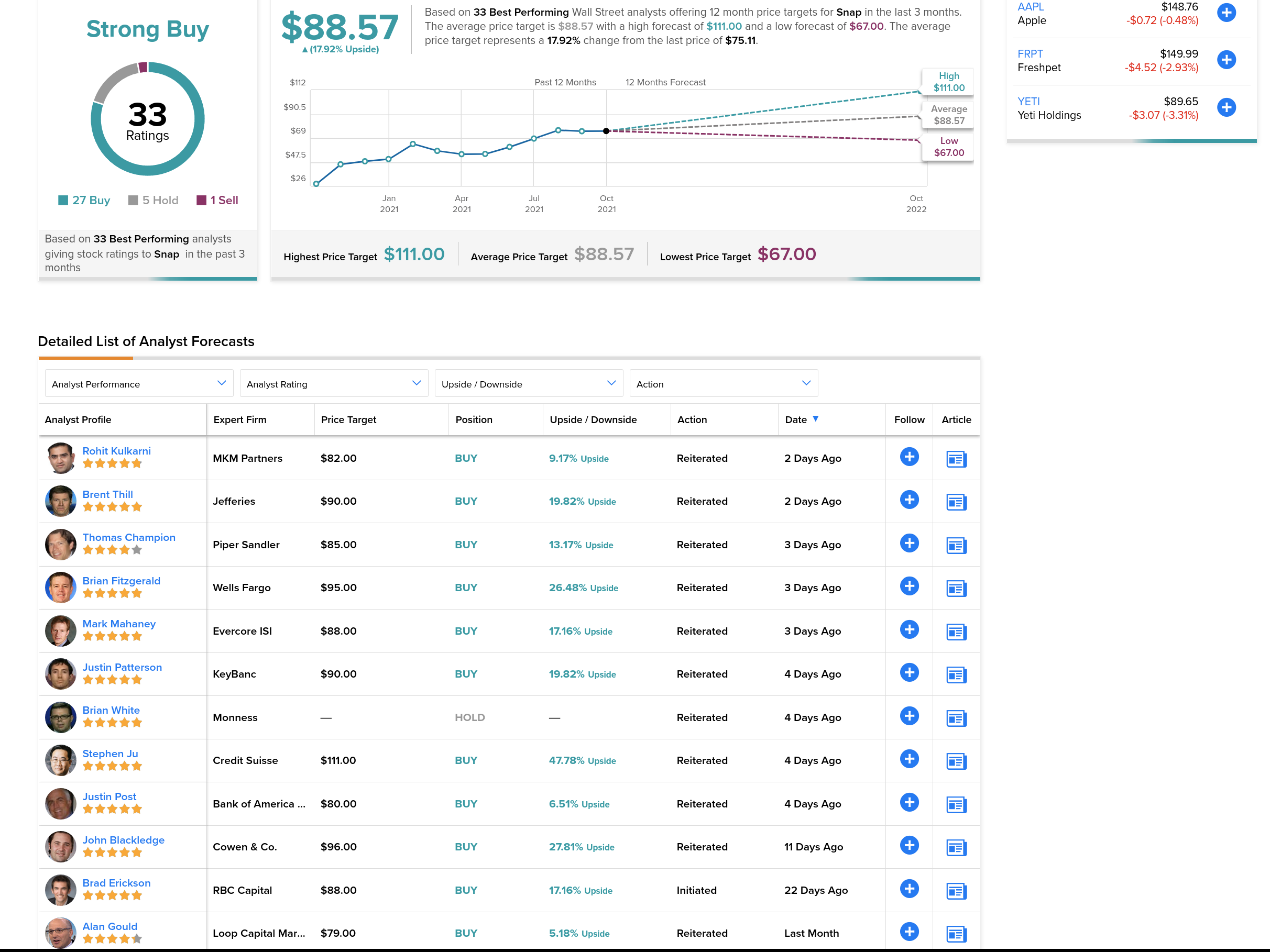Add Apple AAPL to watchlist
This screenshot has height=952, width=1270.
[1226, 13]
